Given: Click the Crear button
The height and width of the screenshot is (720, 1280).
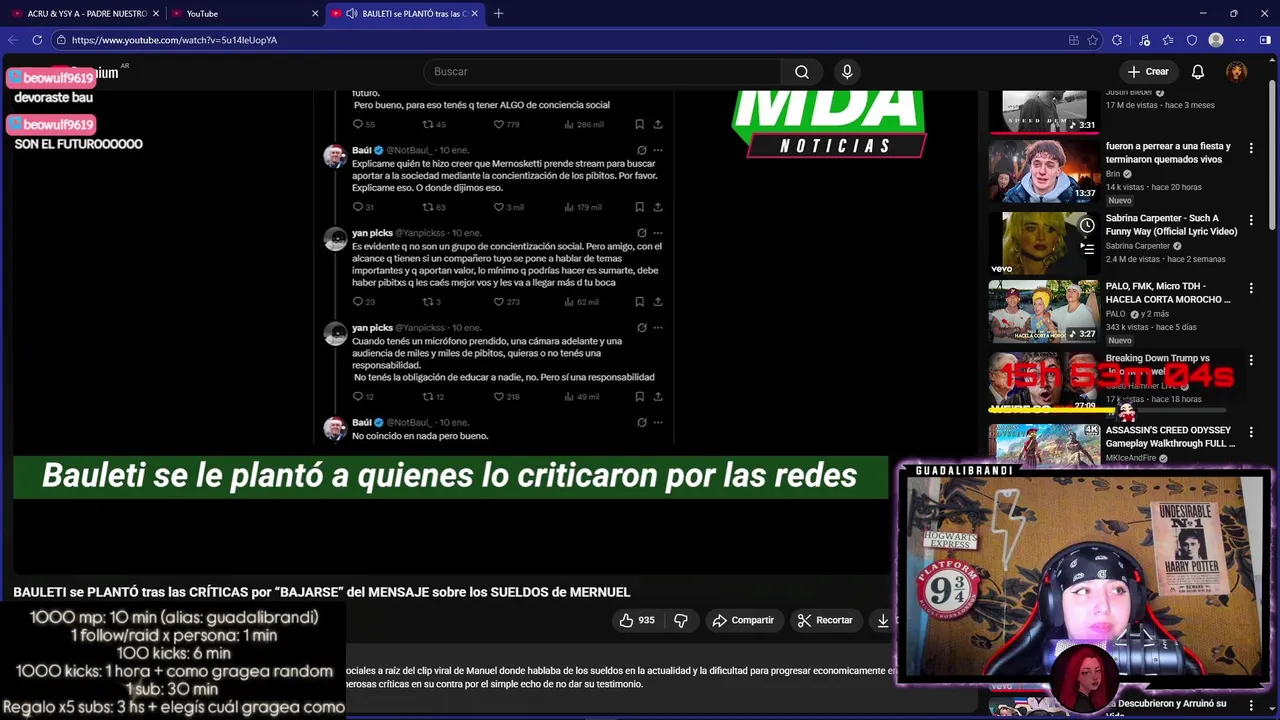Looking at the screenshot, I should click(x=1147, y=72).
